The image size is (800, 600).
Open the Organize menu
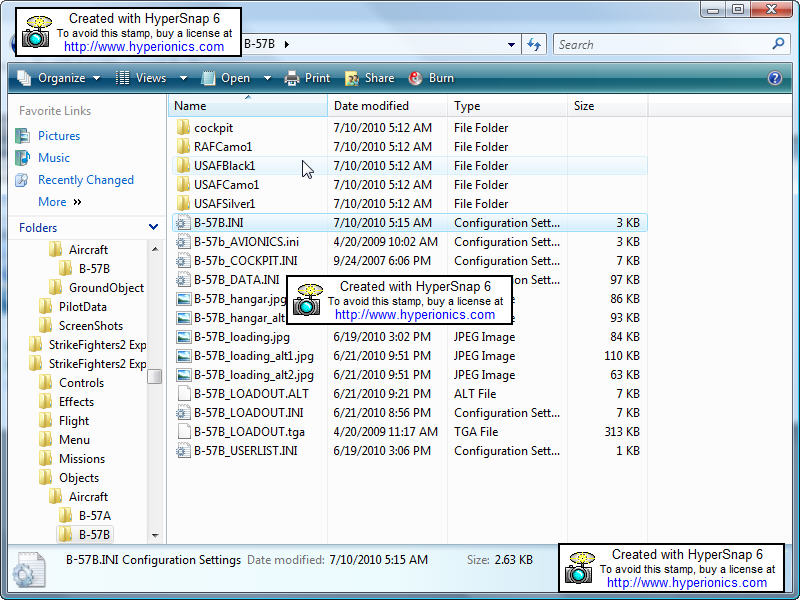pyautogui.click(x=59, y=78)
